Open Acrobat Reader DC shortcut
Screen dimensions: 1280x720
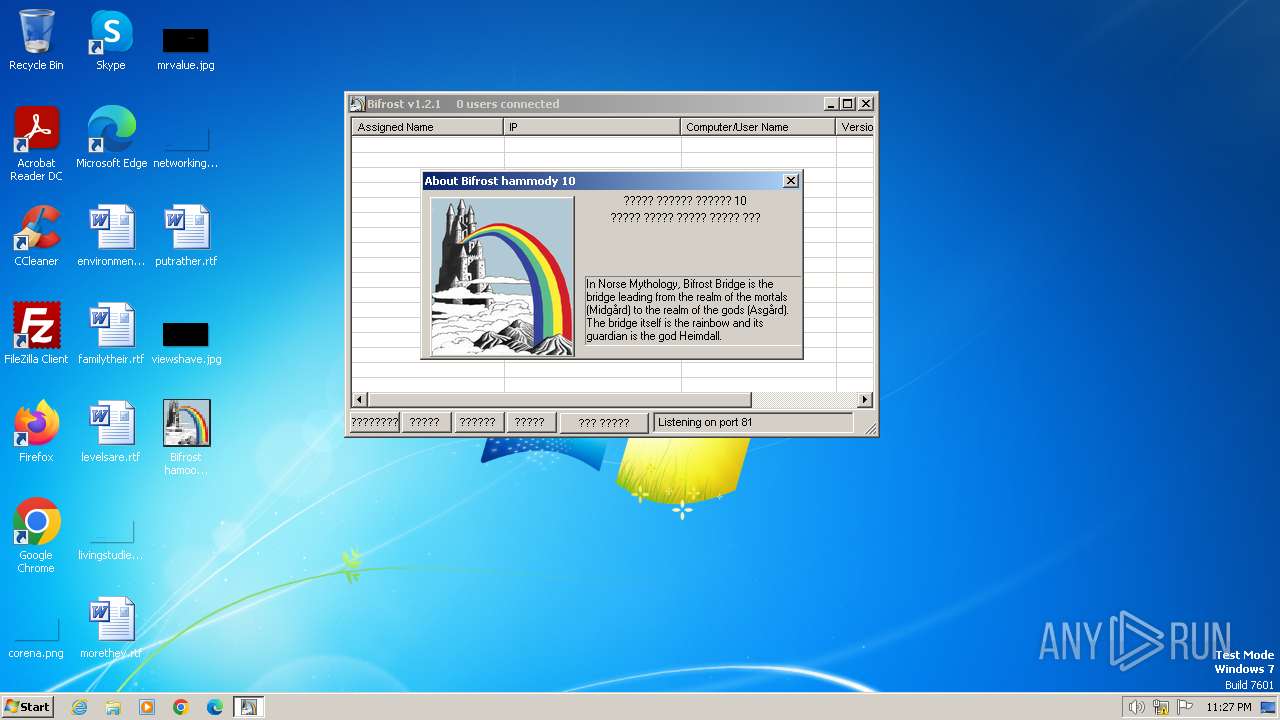(x=36, y=145)
